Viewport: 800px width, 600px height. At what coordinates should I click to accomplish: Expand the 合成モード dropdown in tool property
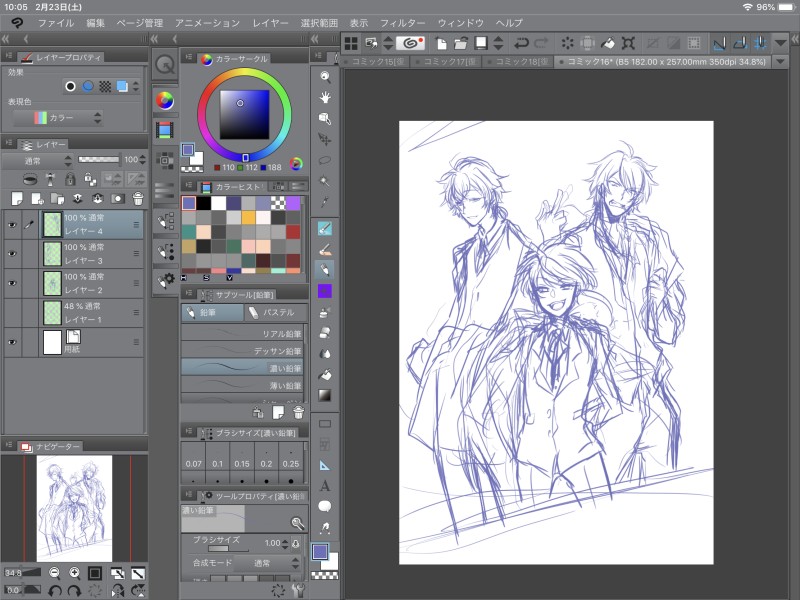260,563
